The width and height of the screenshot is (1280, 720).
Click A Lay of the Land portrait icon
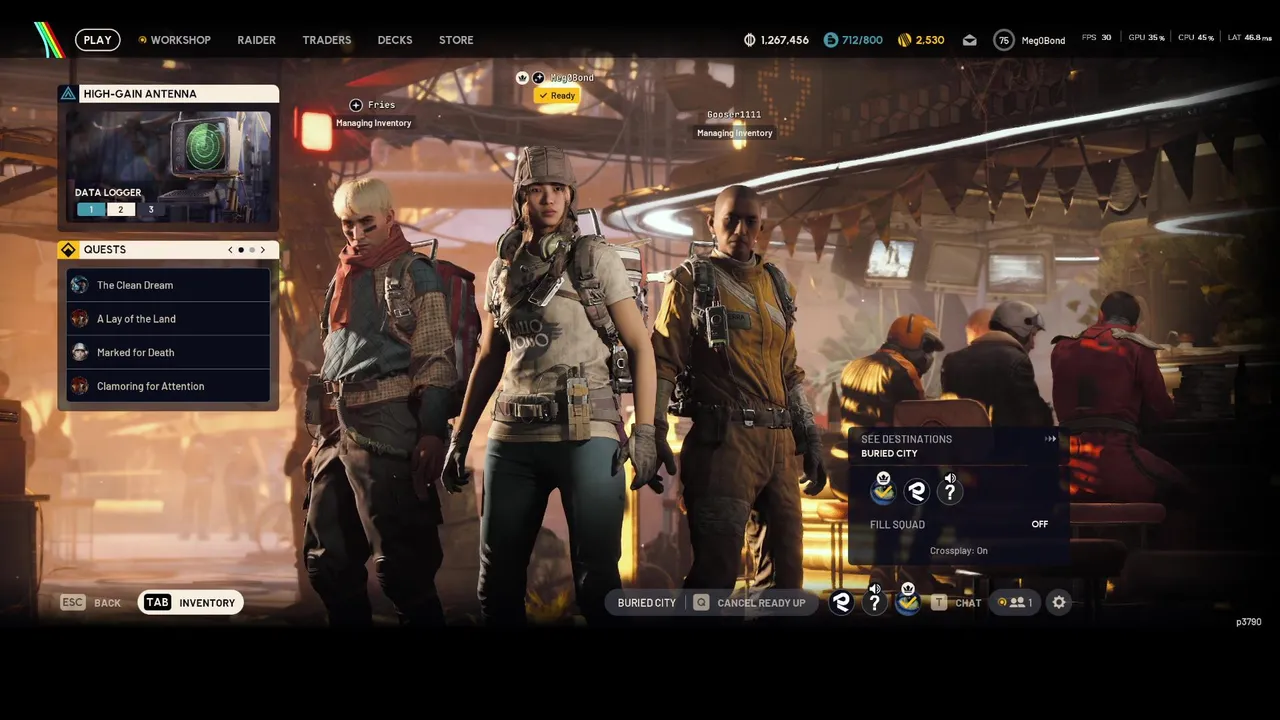pos(80,319)
